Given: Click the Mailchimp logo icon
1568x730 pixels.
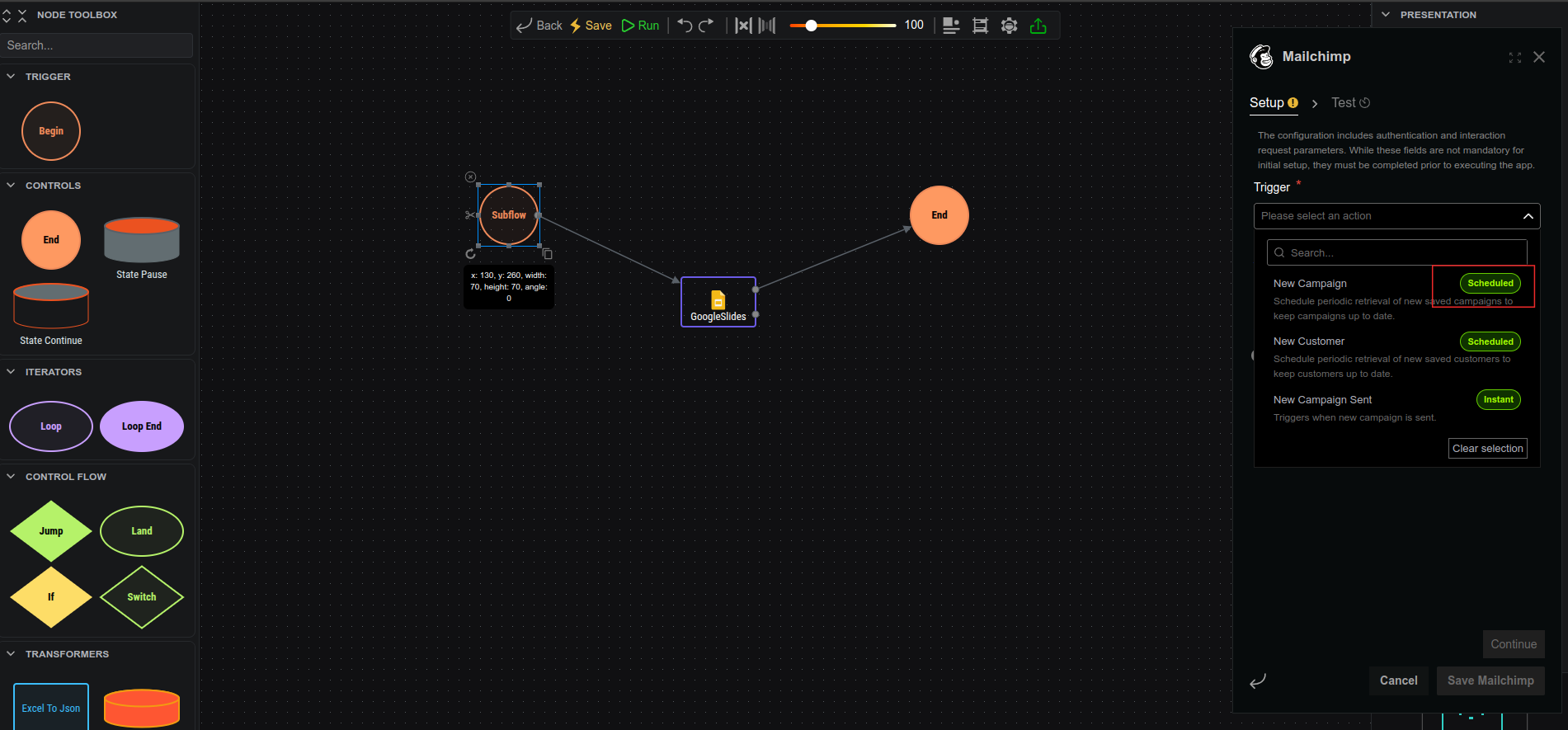Looking at the screenshot, I should pyautogui.click(x=1261, y=56).
